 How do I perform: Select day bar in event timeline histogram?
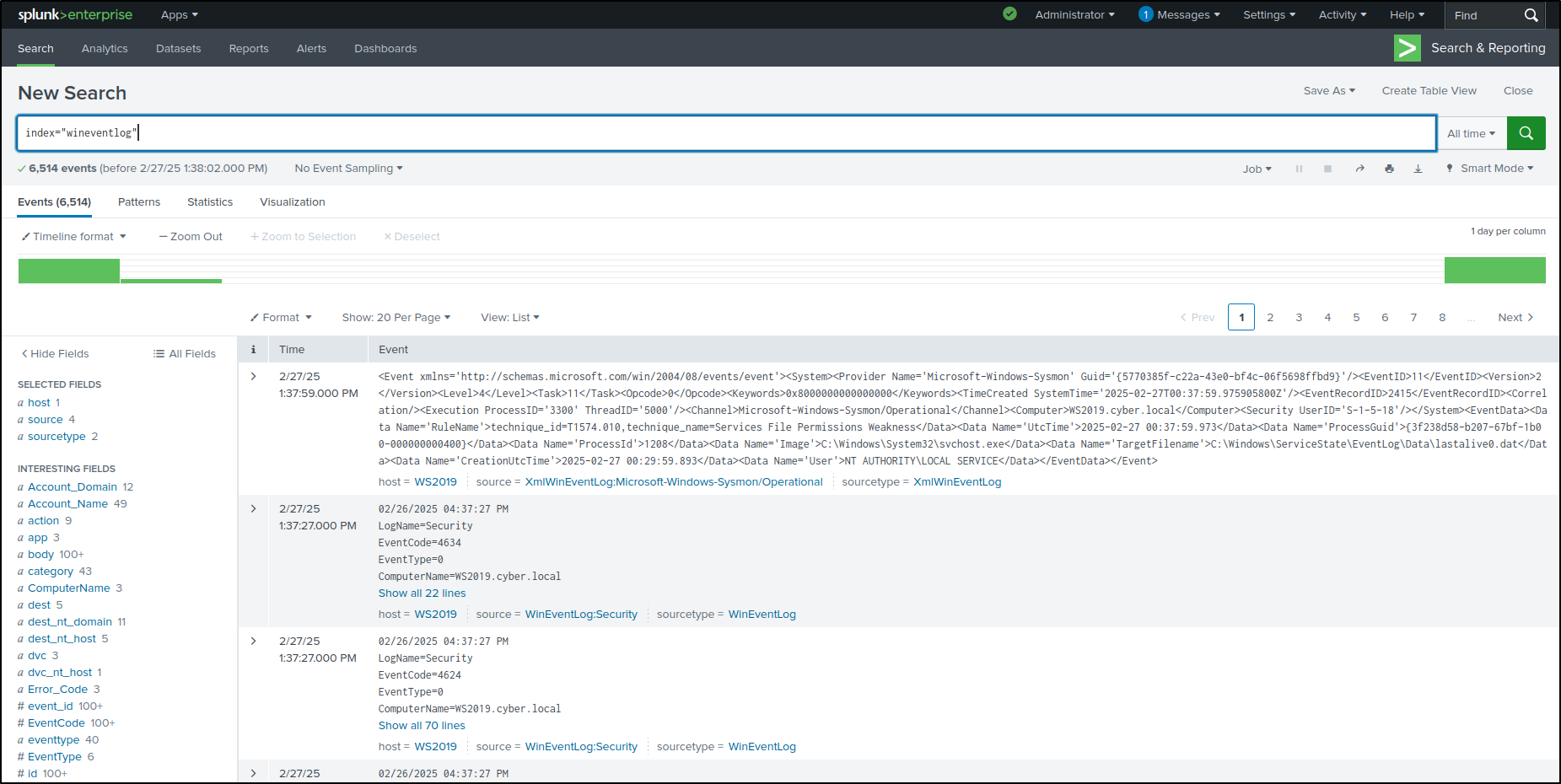tap(68, 270)
